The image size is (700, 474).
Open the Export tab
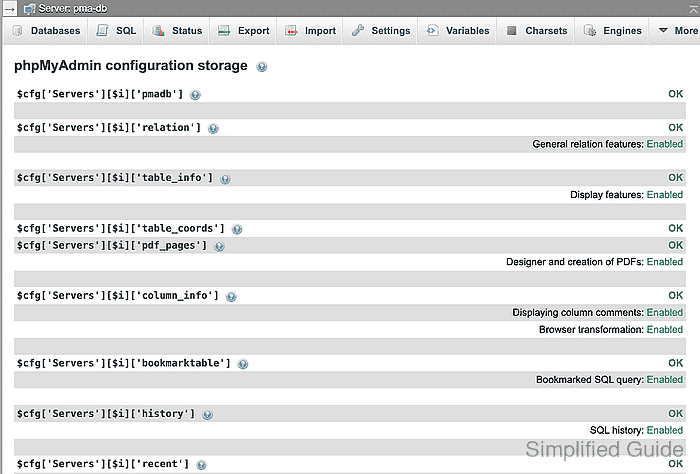(243, 31)
